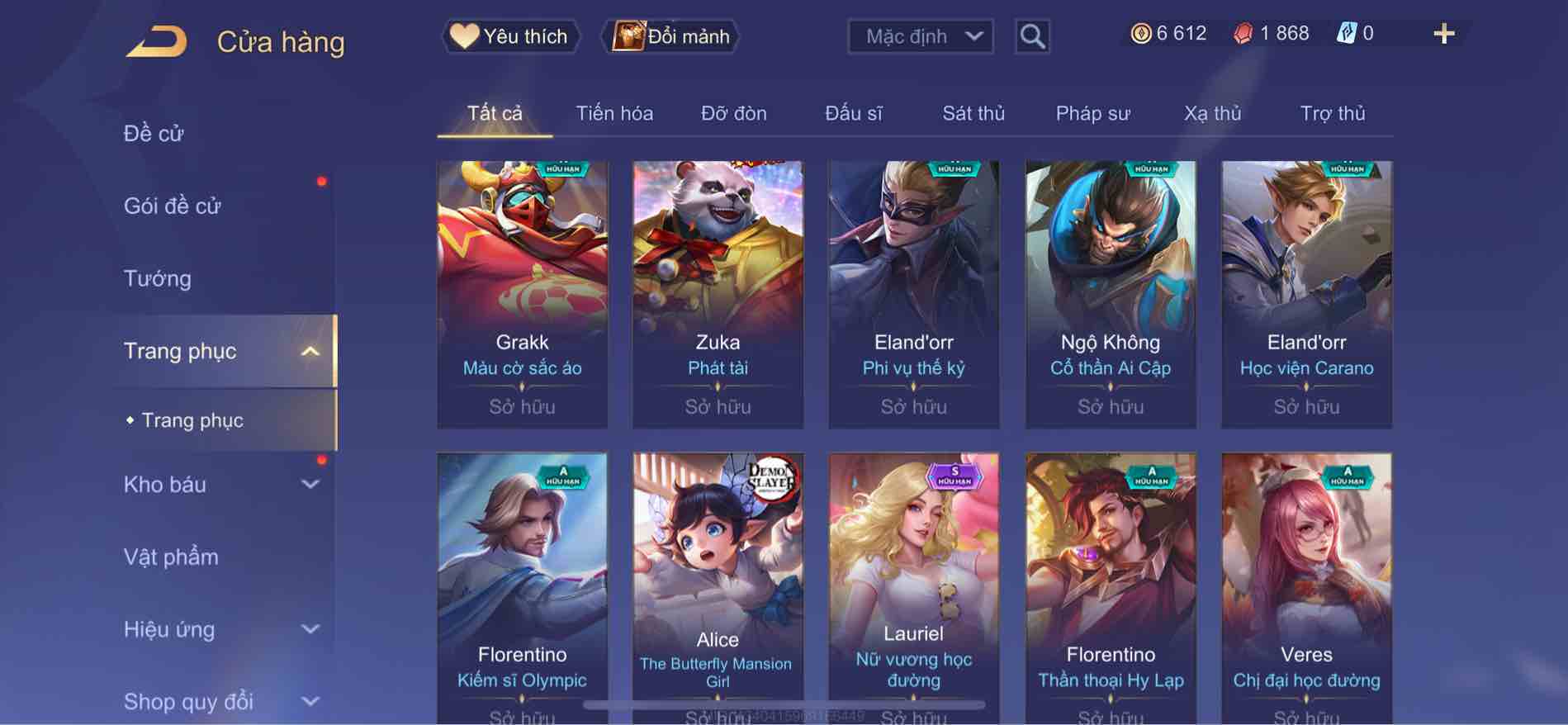Click the gold coin balance icon
Image resolution: width=1568 pixels, height=725 pixels.
[1141, 33]
